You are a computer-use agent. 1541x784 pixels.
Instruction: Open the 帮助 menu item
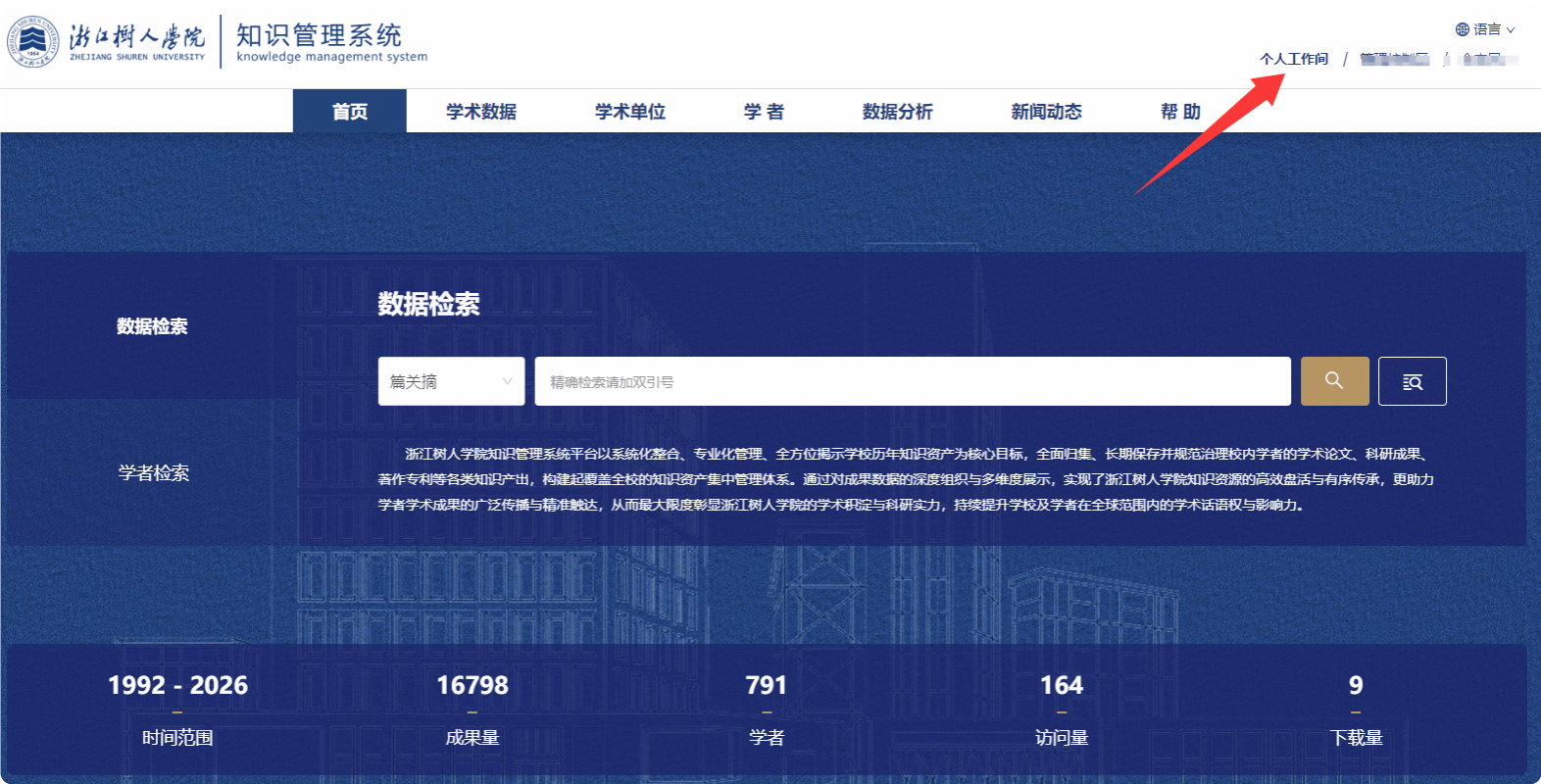coord(1180,112)
